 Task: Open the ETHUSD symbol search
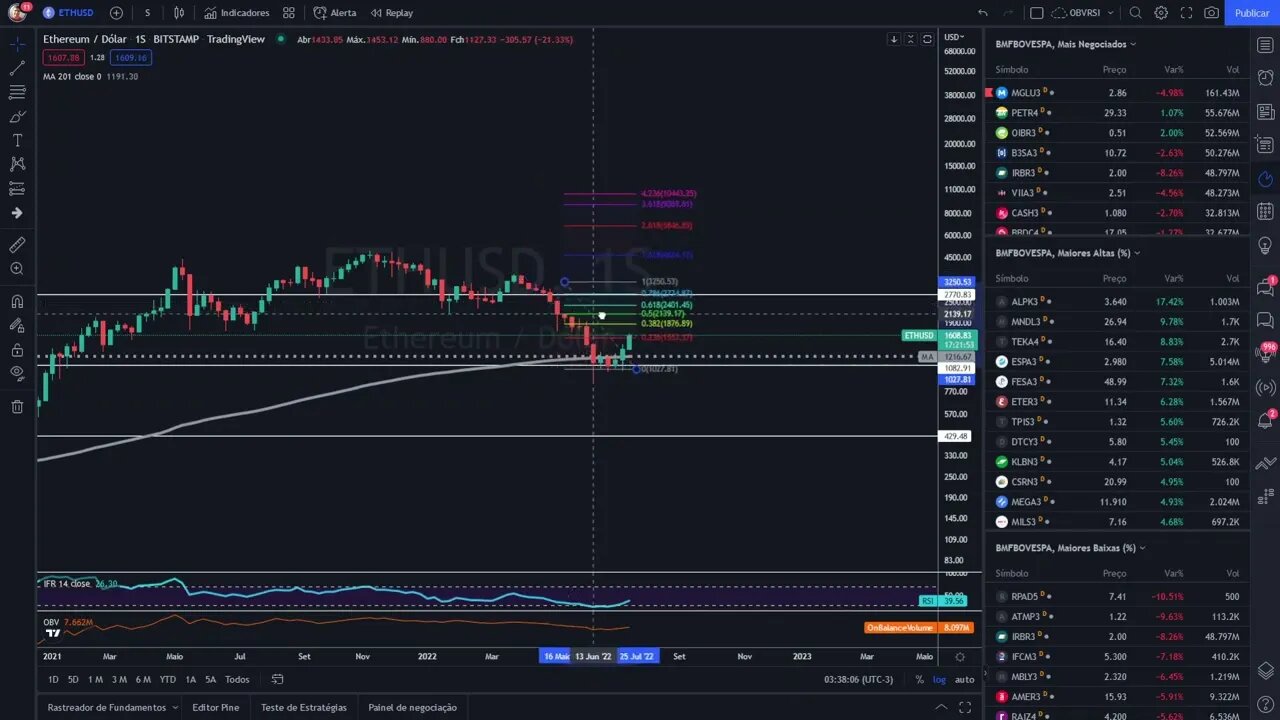click(68, 13)
